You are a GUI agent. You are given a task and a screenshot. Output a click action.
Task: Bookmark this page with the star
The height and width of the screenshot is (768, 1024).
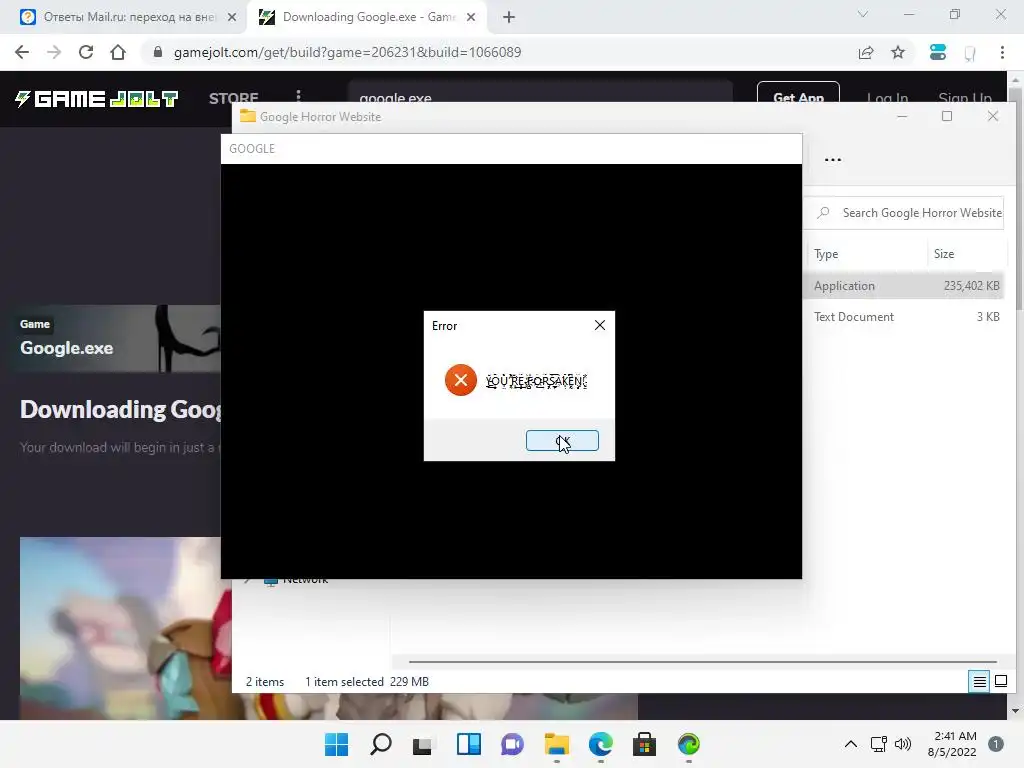pyautogui.click(x=898, y=52)
